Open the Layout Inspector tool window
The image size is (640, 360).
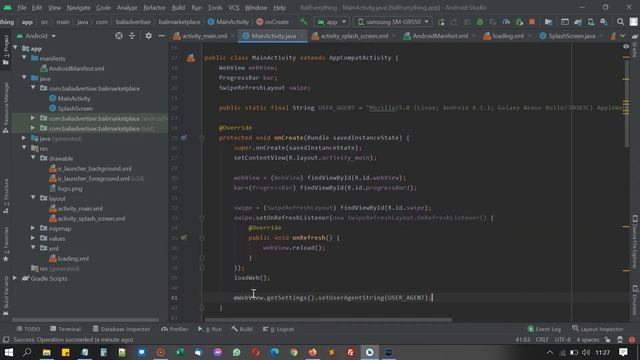[598, 329]
